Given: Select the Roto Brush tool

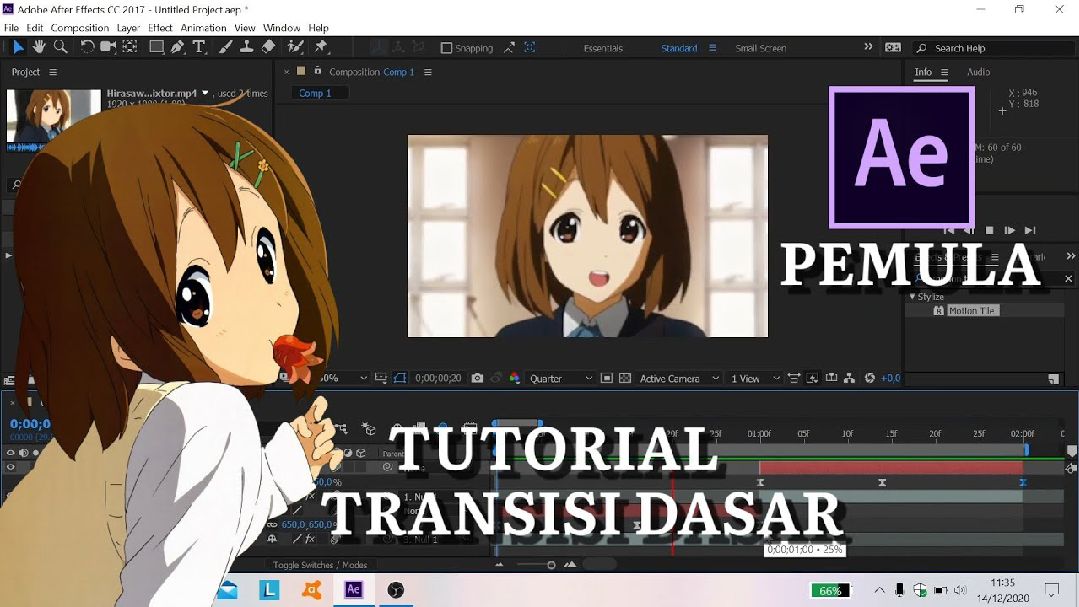Looking at the screenshot, I should [296, 47].
